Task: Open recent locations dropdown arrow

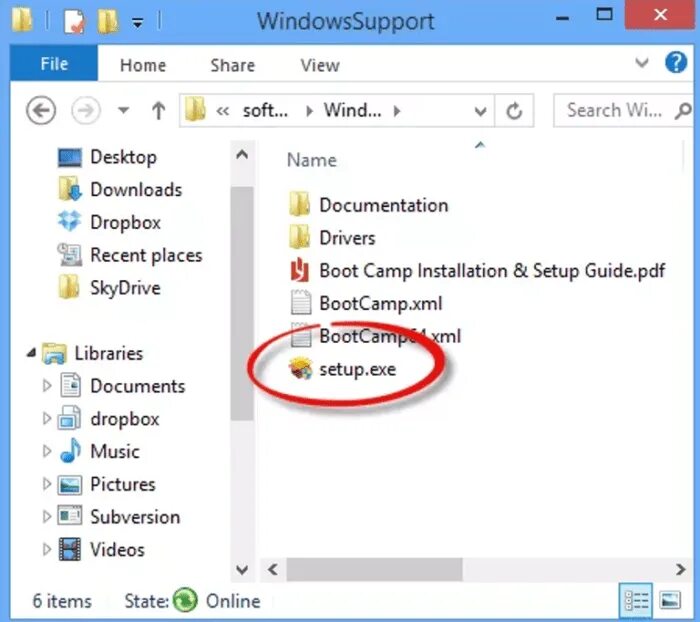Action: (x=123, y=110)
